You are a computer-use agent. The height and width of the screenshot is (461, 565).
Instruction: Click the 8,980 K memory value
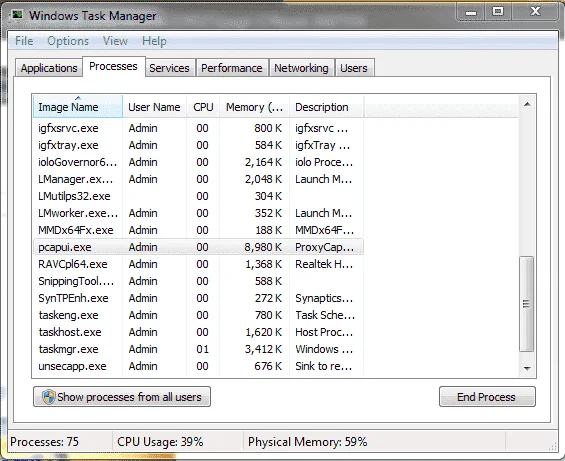coord(263,247)
